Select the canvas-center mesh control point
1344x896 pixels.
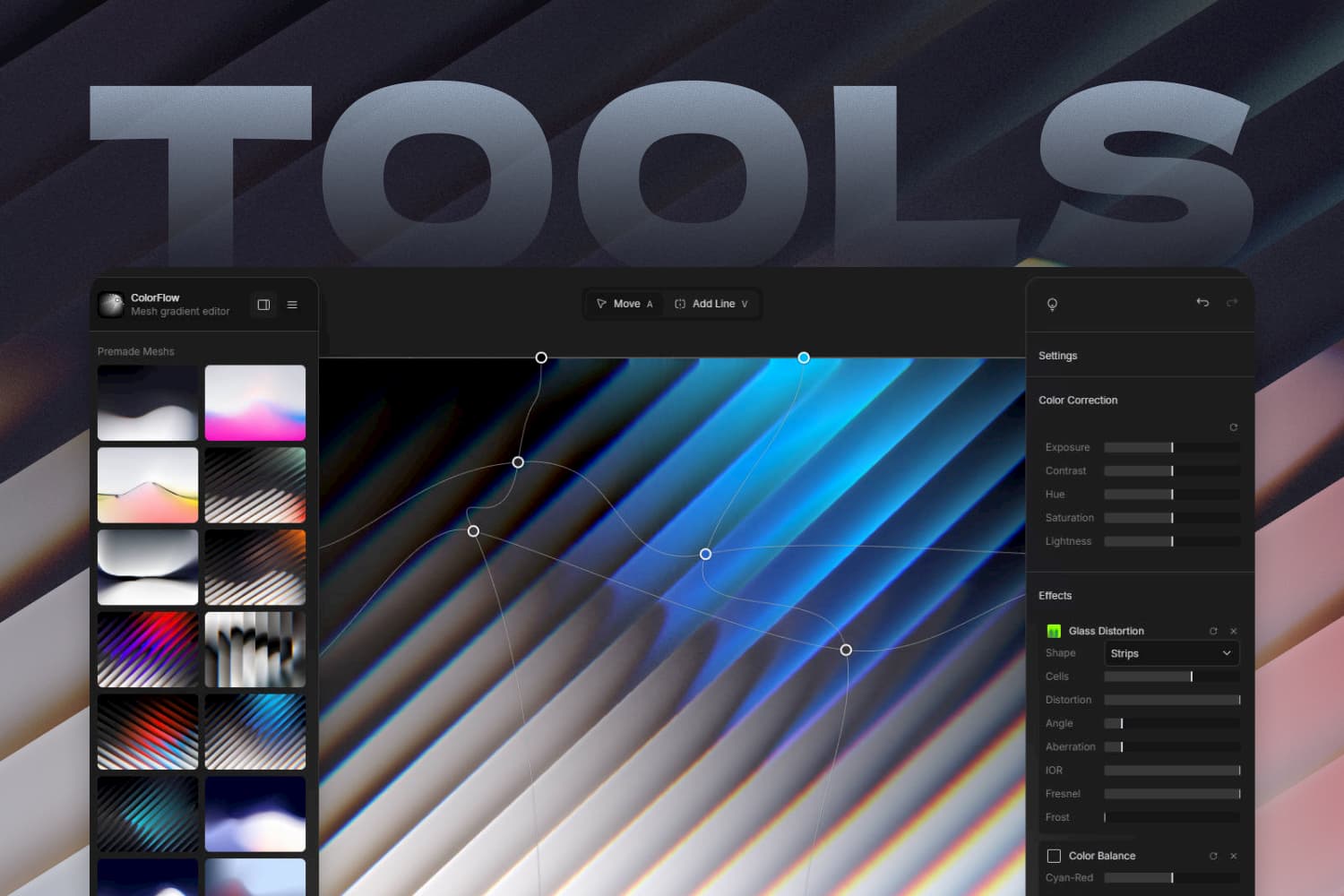pyautogui.click(x=706, y=554)
